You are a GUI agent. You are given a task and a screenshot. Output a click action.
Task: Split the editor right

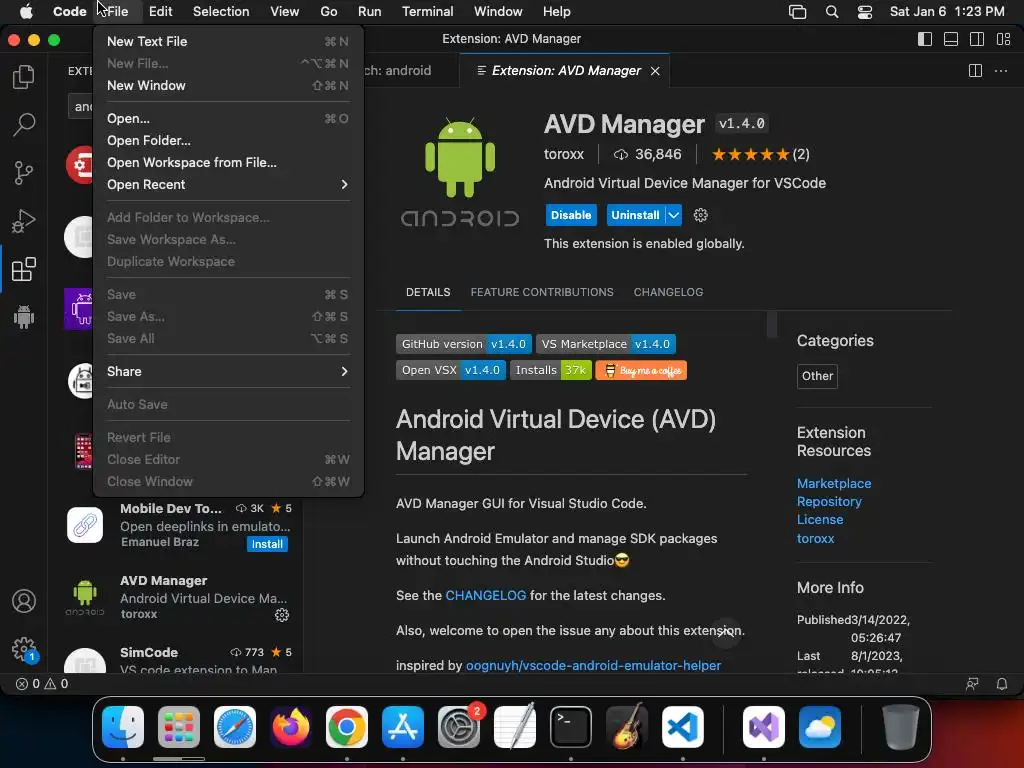[x=975, y=71]
